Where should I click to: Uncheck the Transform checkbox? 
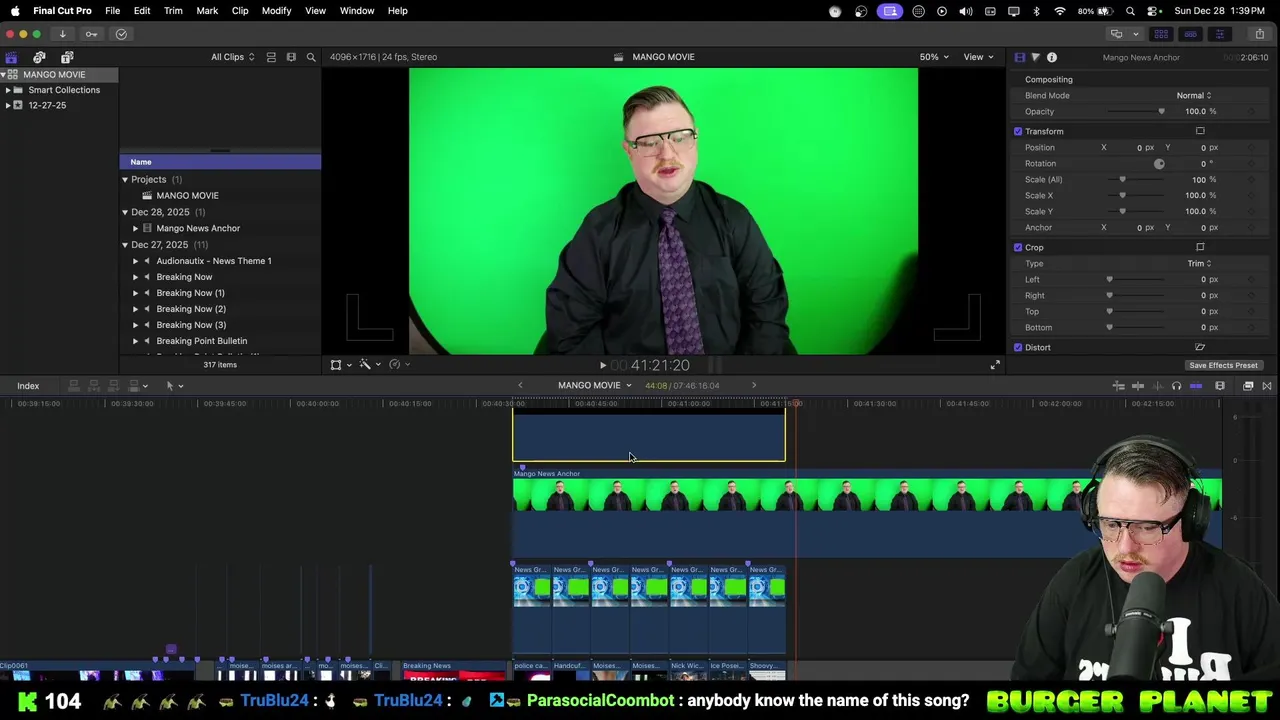(x=1018, y=132)
